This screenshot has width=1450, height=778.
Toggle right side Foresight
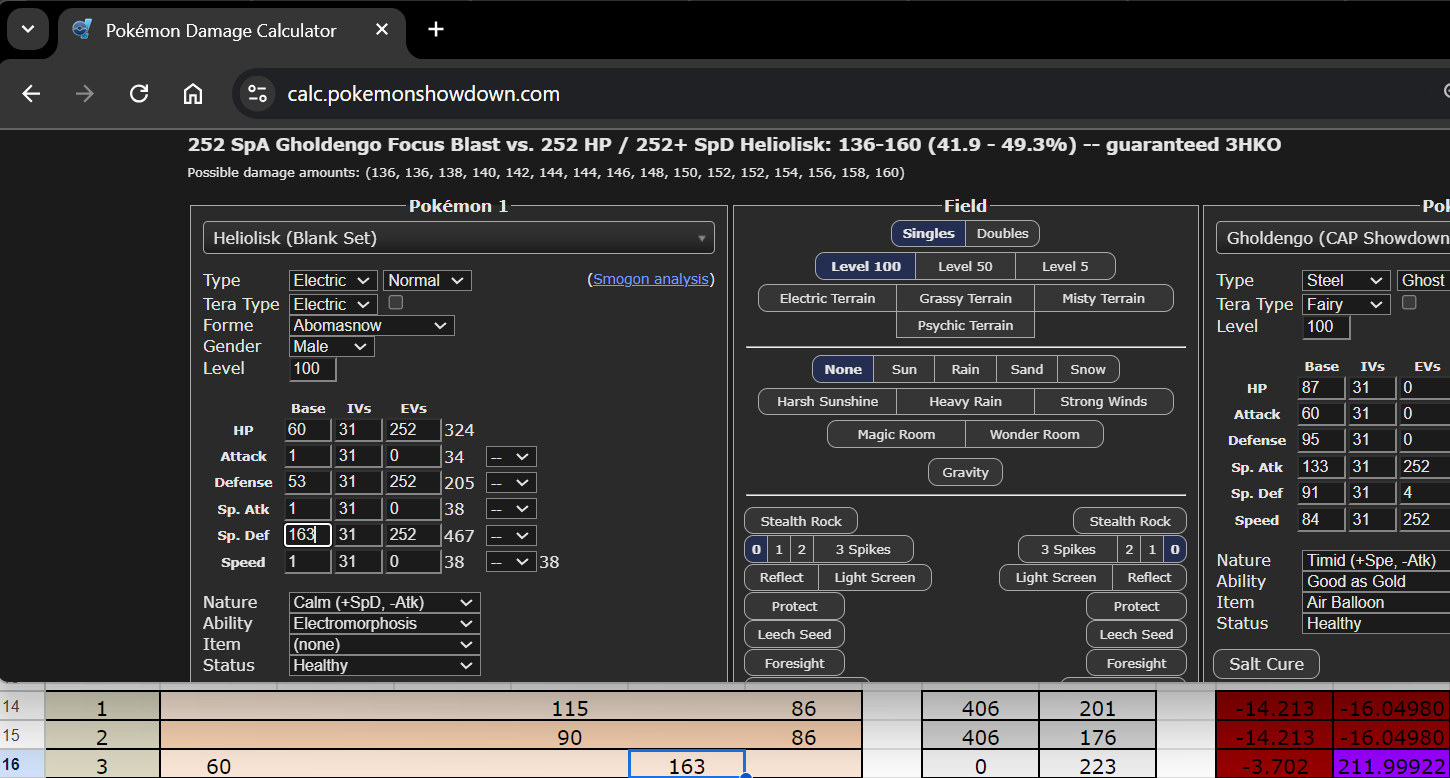point(1136,663)
